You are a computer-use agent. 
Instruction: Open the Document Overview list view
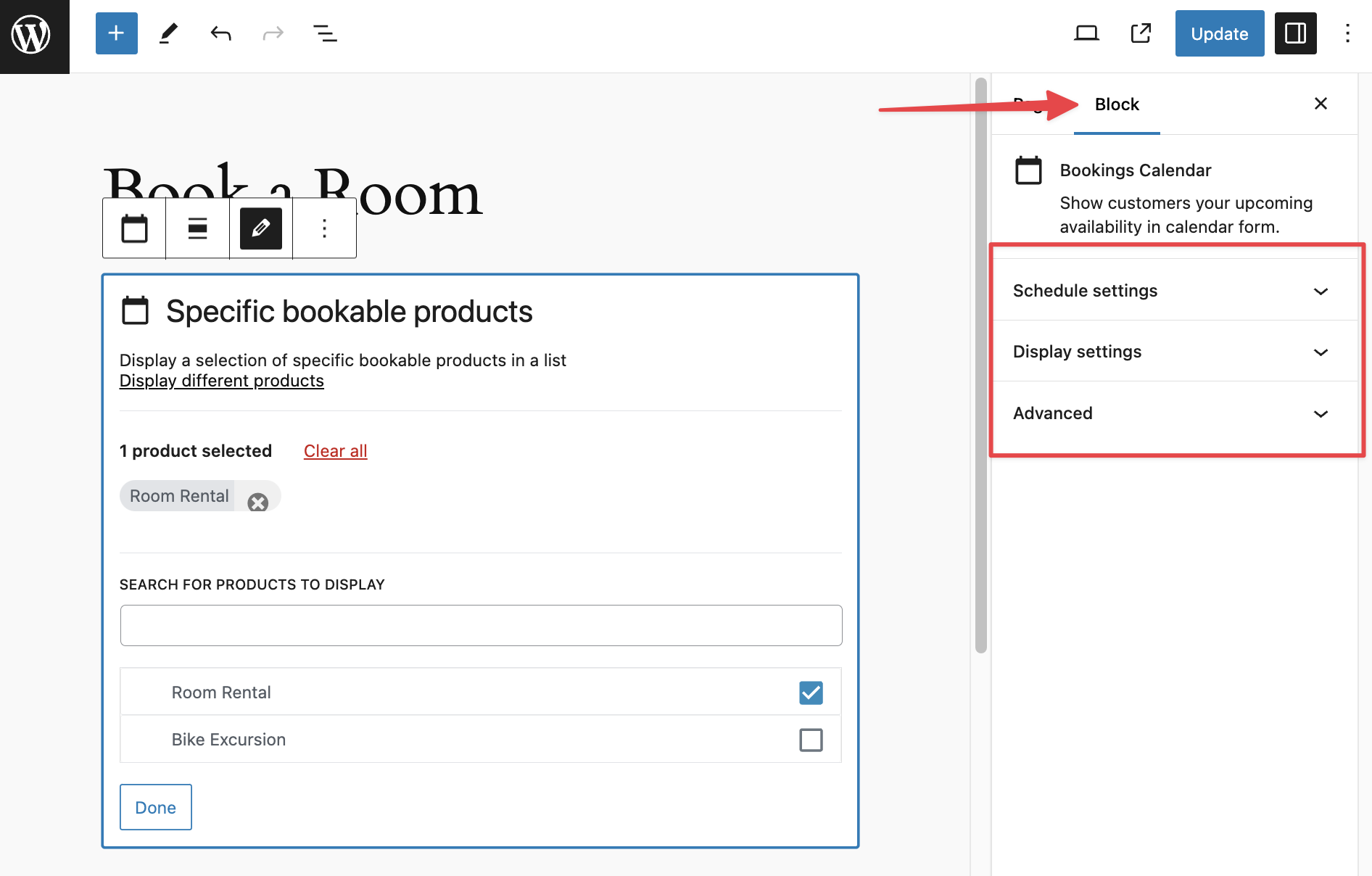(x=325, y=33)
